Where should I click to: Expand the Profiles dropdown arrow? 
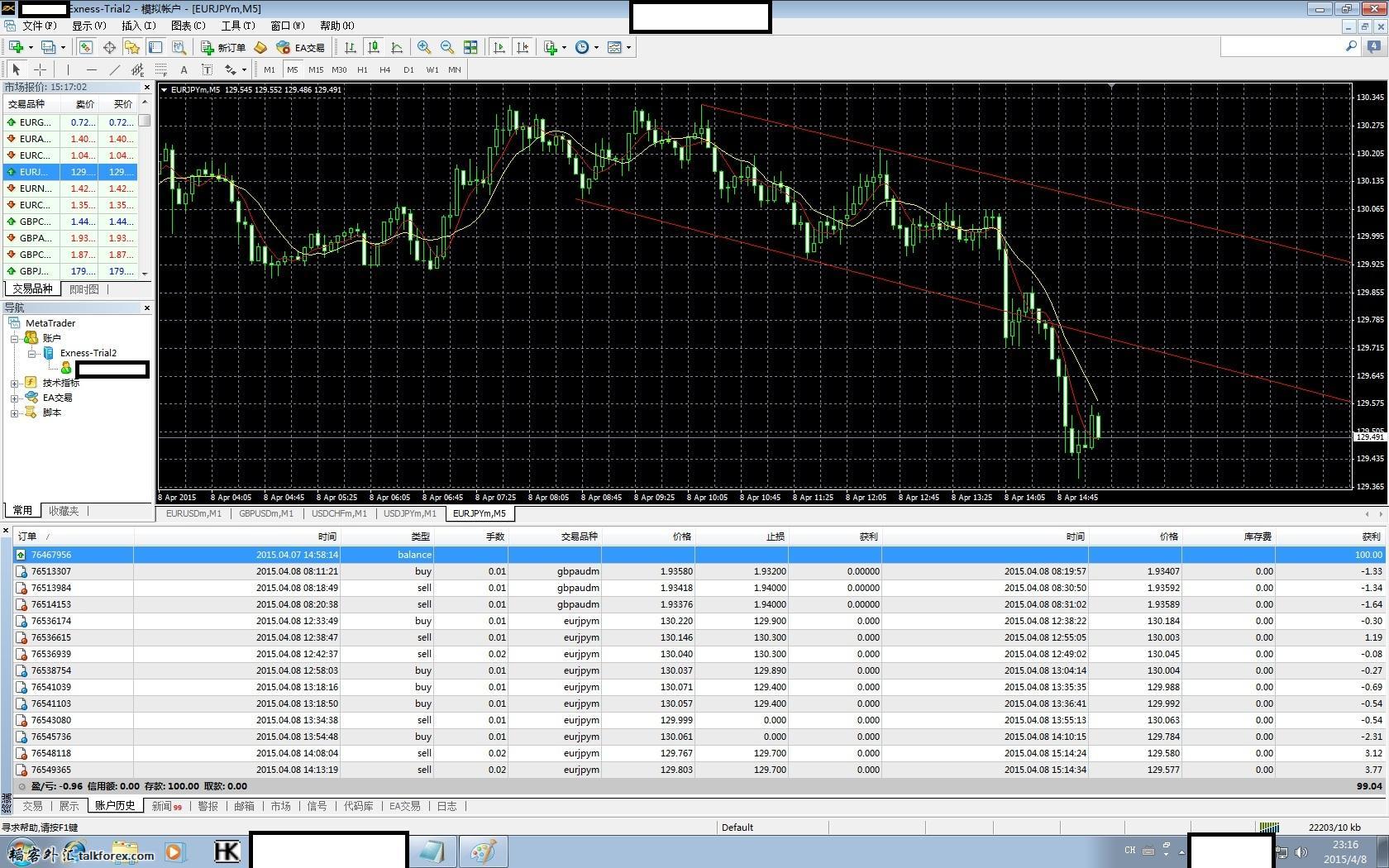[x=63, y=47]
